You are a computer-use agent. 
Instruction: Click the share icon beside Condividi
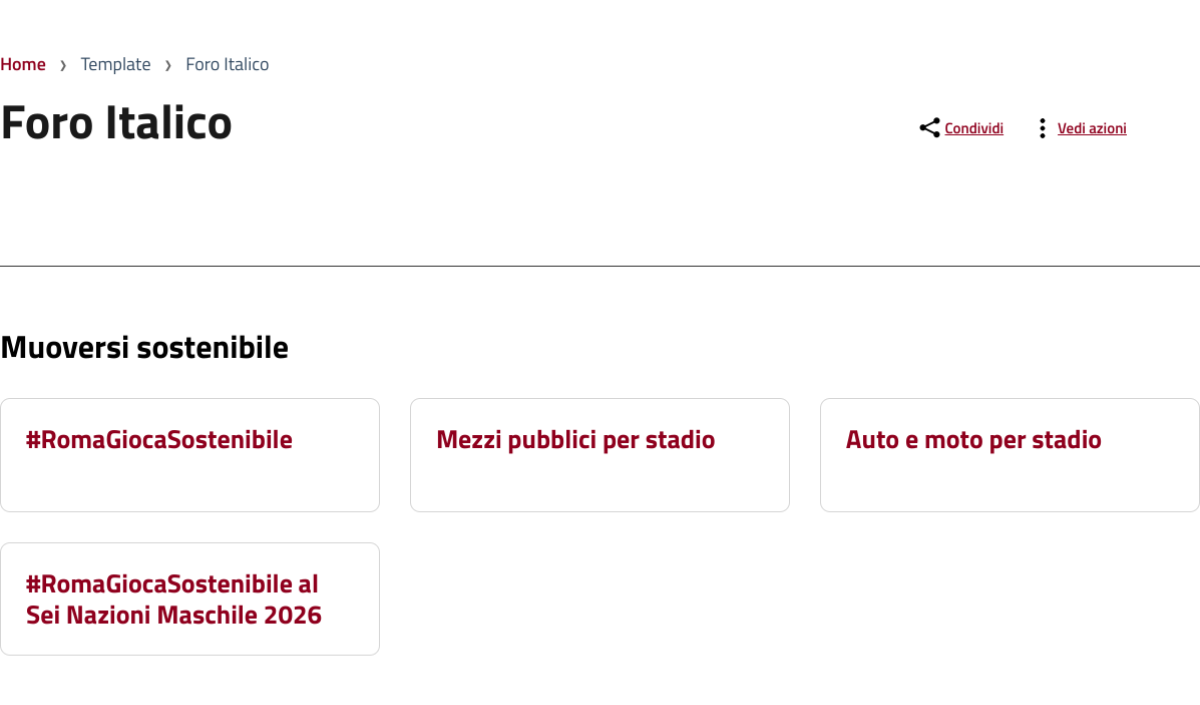coord(929,128)
